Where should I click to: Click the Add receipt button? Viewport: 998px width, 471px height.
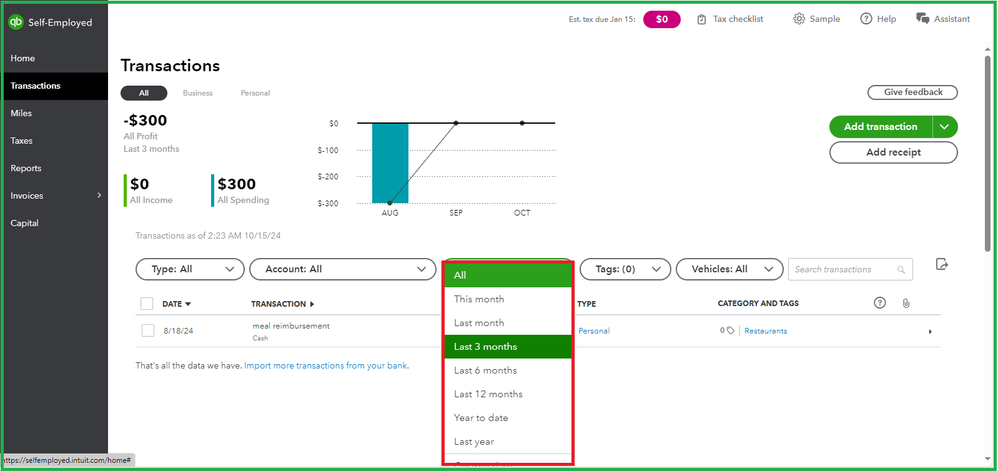pyautogui.click(x=893, y=153)
